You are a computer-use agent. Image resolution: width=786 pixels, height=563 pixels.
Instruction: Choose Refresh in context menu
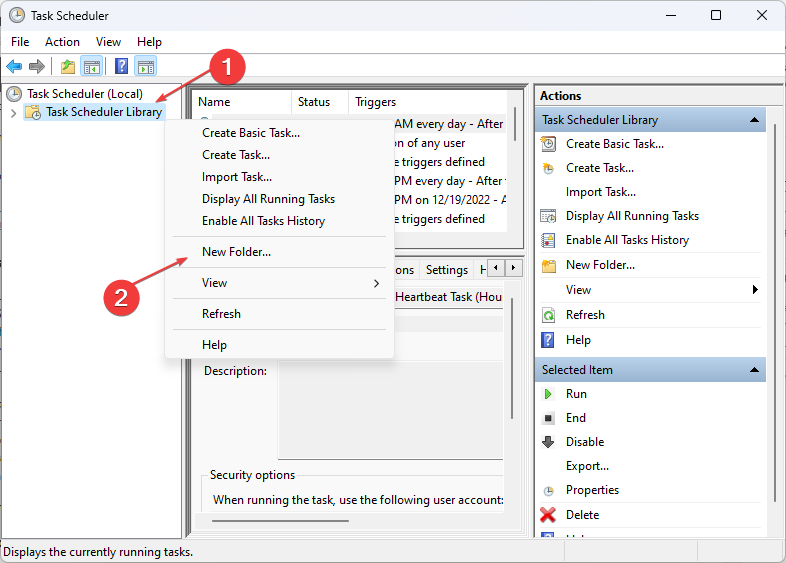(280, 314)
